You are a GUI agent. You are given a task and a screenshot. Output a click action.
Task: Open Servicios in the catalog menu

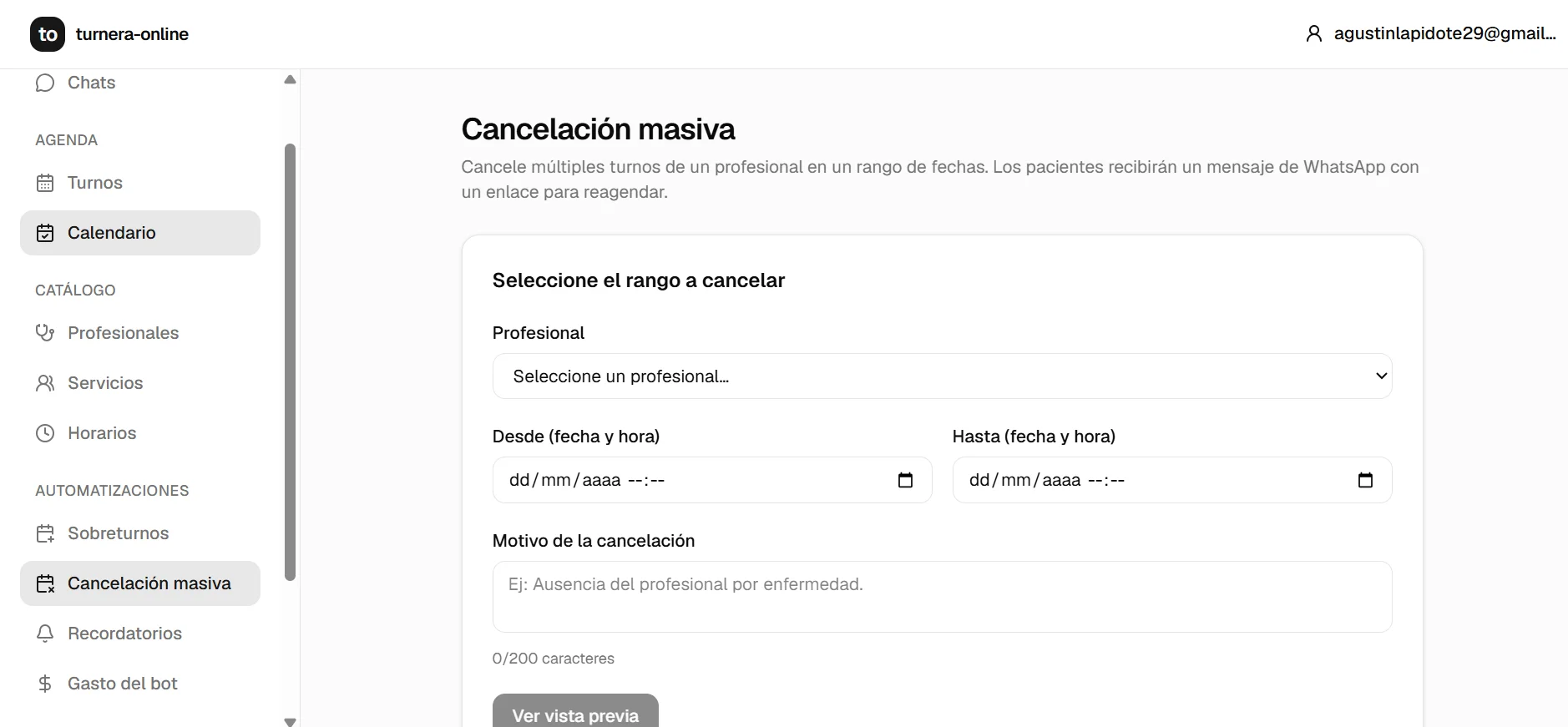140,383
